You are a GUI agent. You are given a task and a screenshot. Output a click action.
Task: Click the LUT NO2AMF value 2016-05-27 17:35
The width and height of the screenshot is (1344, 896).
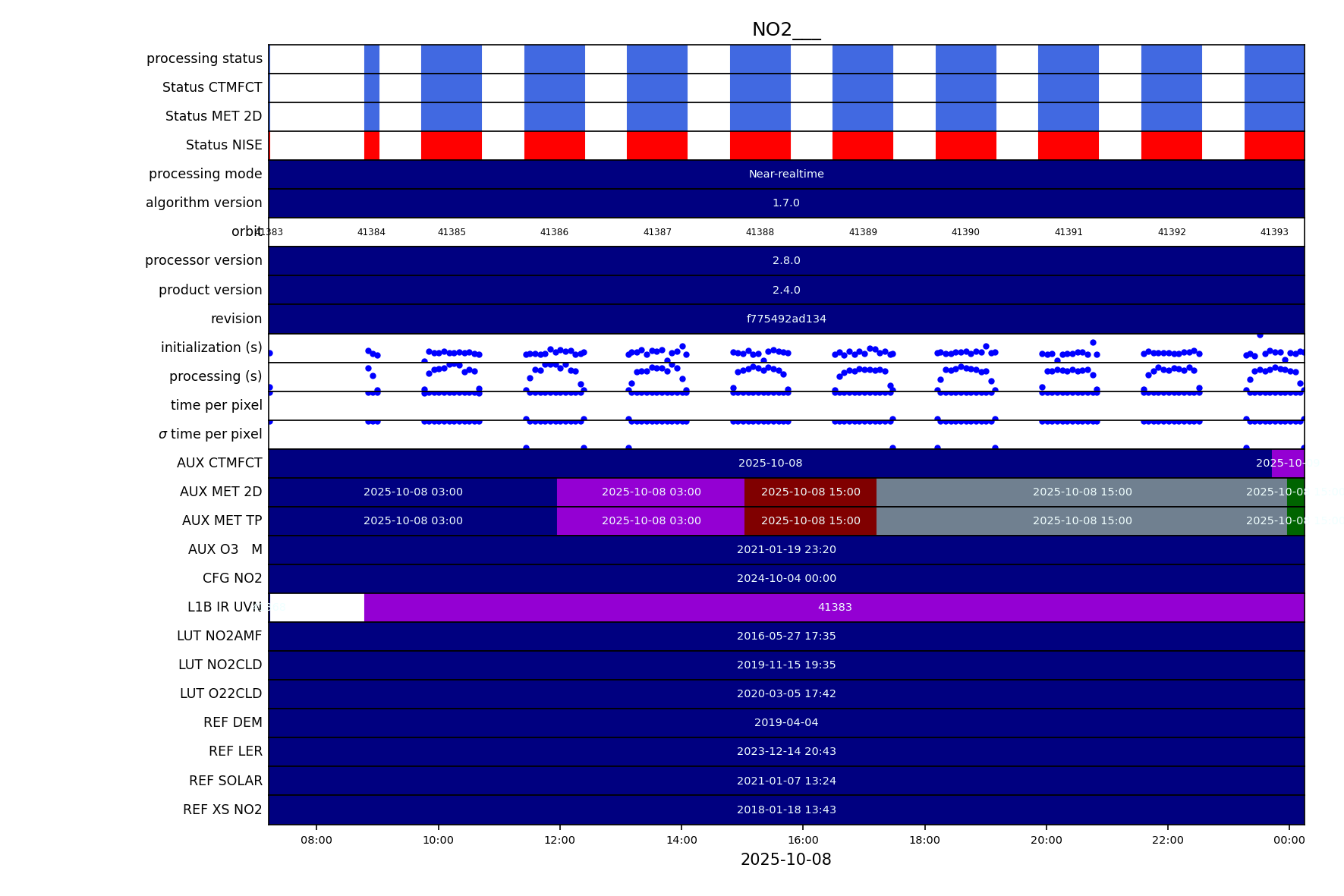coord(786,637)
